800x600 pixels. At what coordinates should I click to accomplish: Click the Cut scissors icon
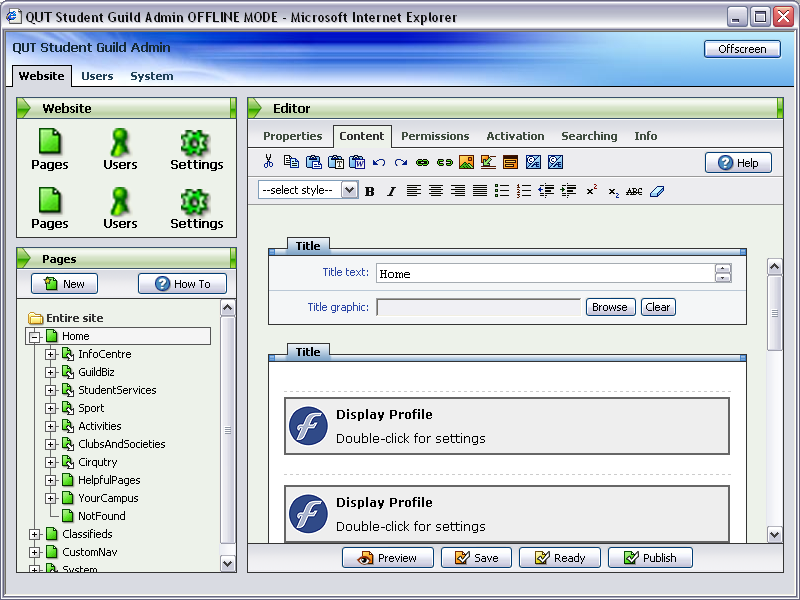(x=268, y=162)
